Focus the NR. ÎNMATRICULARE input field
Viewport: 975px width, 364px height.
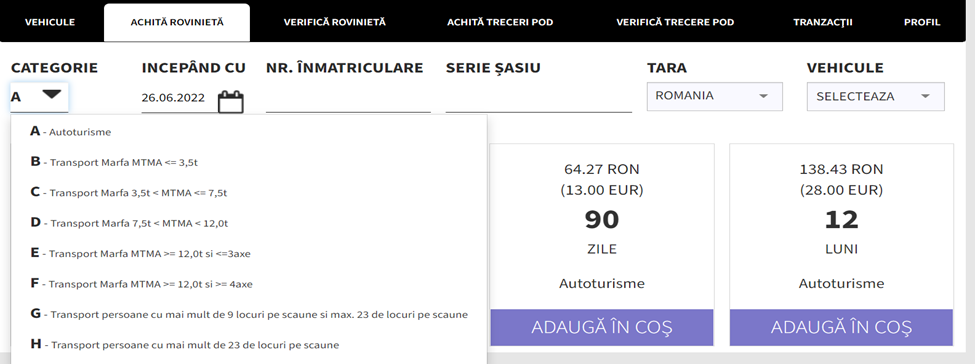click(348, 98)
